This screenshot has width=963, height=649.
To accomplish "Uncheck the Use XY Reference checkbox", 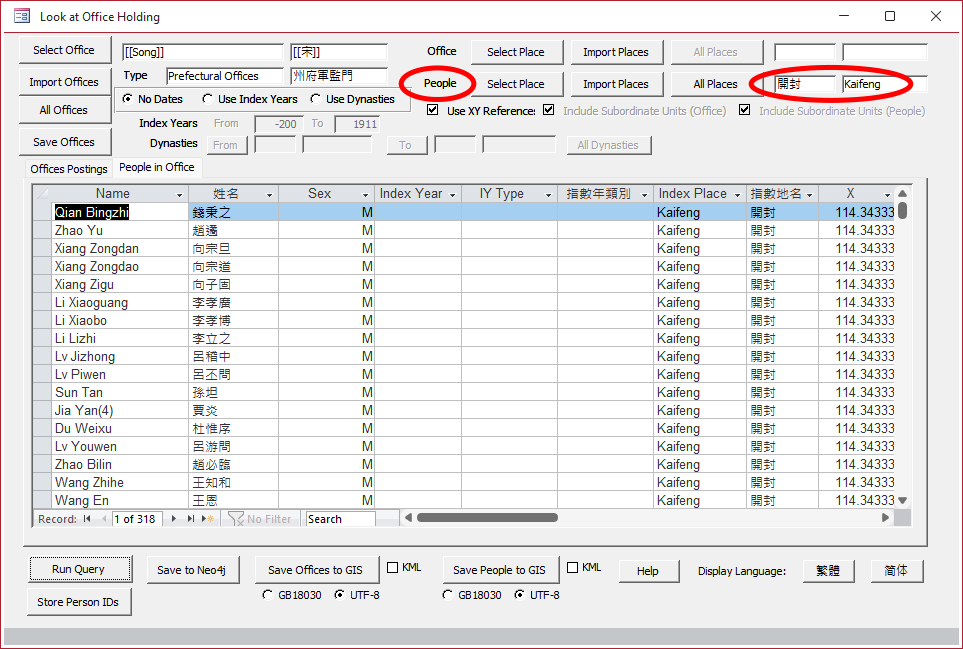I will (432, 110).
